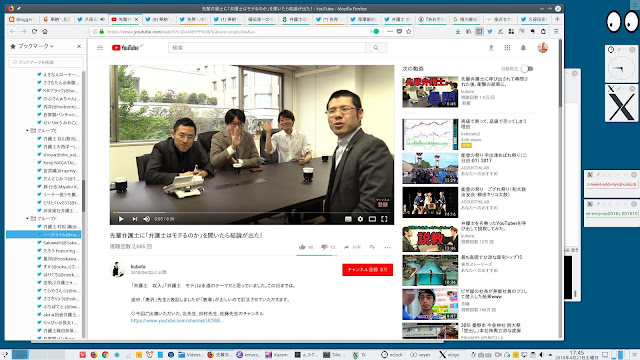640x360 pixels.
Task: Open YouTube upload video icon
Action: point(491,48)
